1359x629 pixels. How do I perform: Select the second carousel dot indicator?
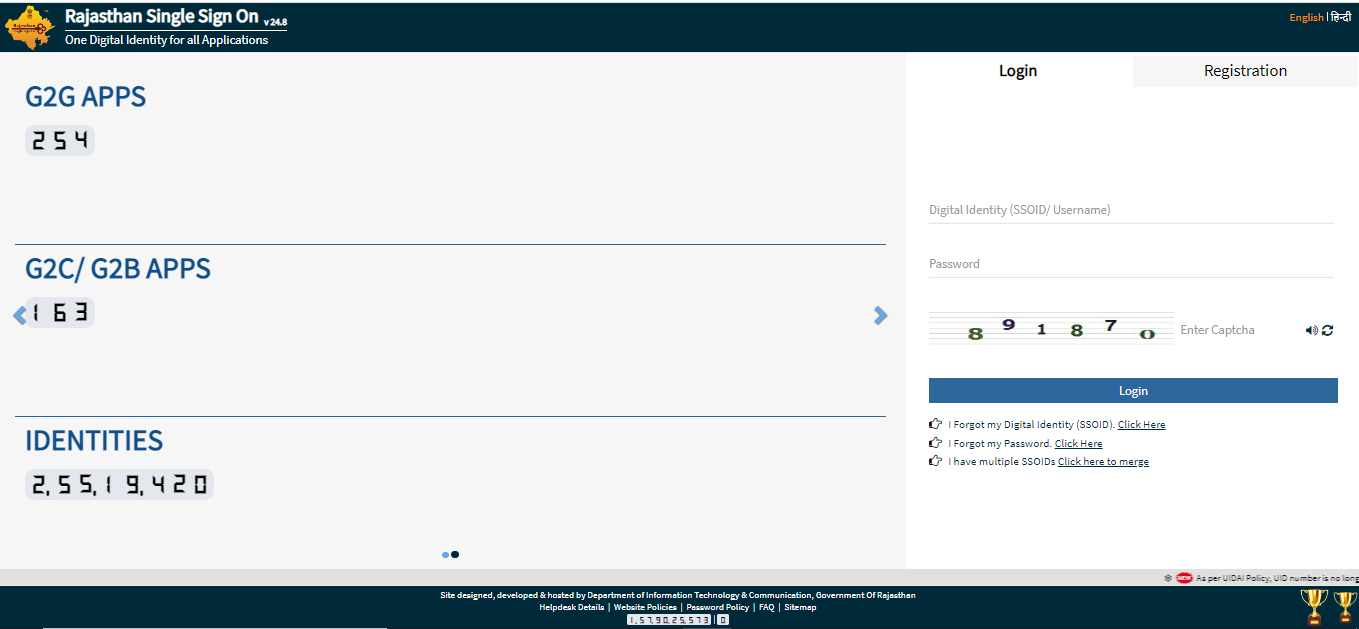(x=455, y=554)
